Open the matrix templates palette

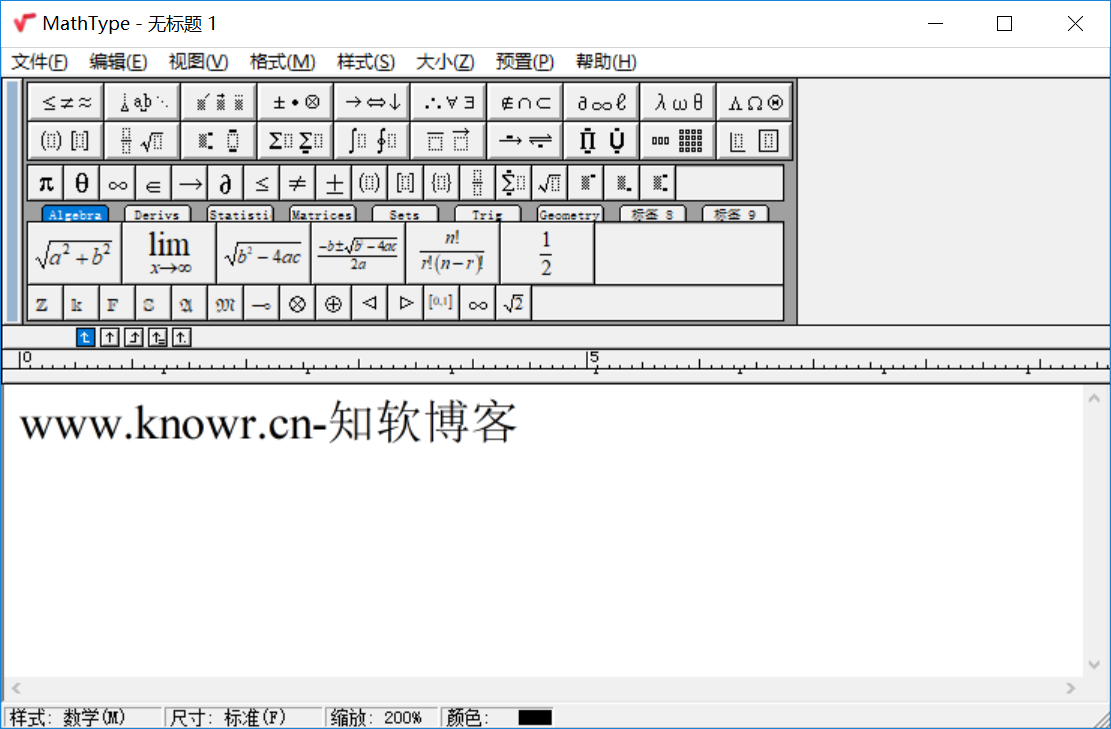point(678,140)
